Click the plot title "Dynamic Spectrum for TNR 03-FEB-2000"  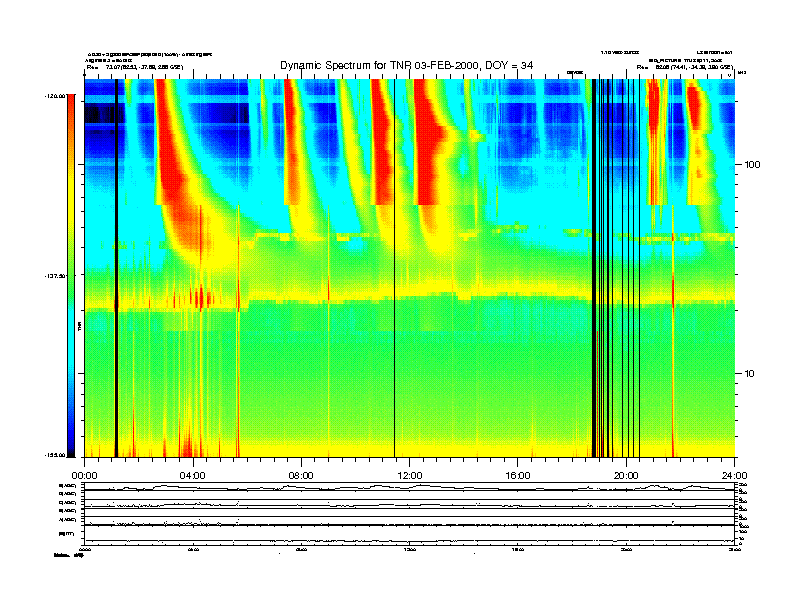click(379, 65)
